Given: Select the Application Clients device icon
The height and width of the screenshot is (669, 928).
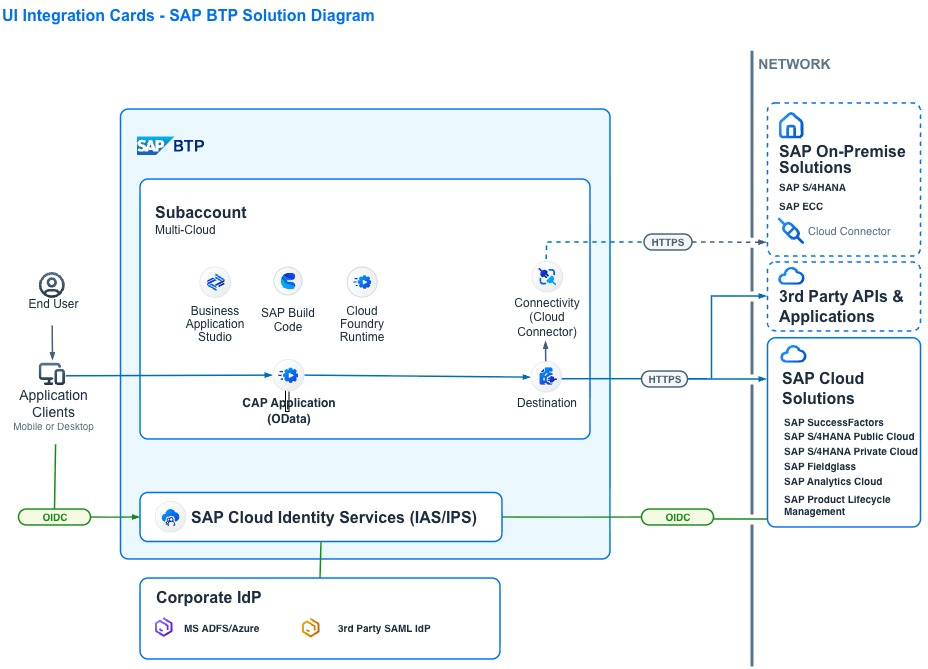Looking at the screenshot, I should click(52, 374).
